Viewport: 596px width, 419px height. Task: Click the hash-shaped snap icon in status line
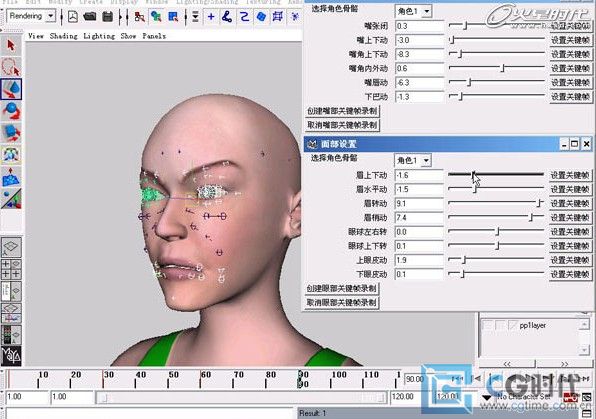point(278,16)
